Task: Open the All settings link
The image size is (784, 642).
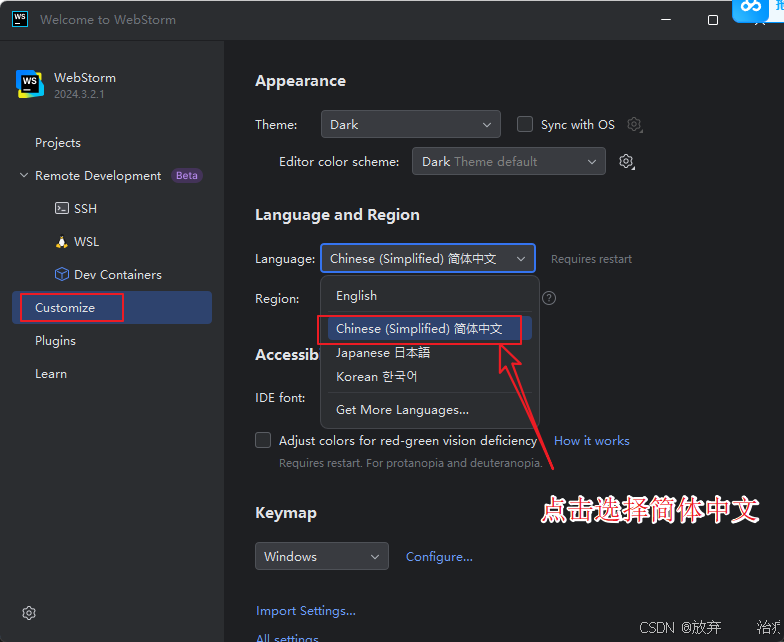Action: 287,638
